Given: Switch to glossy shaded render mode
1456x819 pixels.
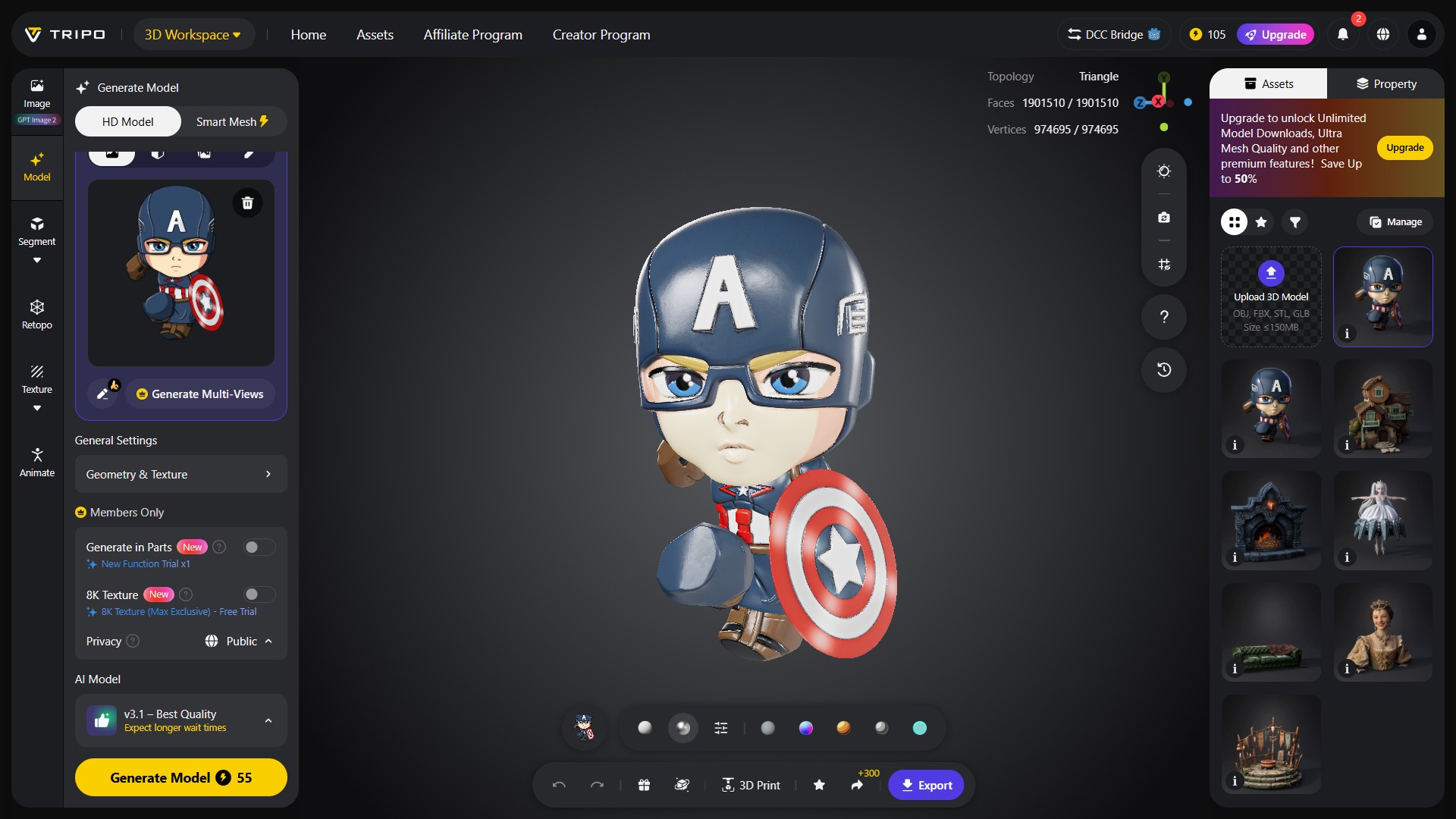Looking at the screenshot, I should (683, 728).
